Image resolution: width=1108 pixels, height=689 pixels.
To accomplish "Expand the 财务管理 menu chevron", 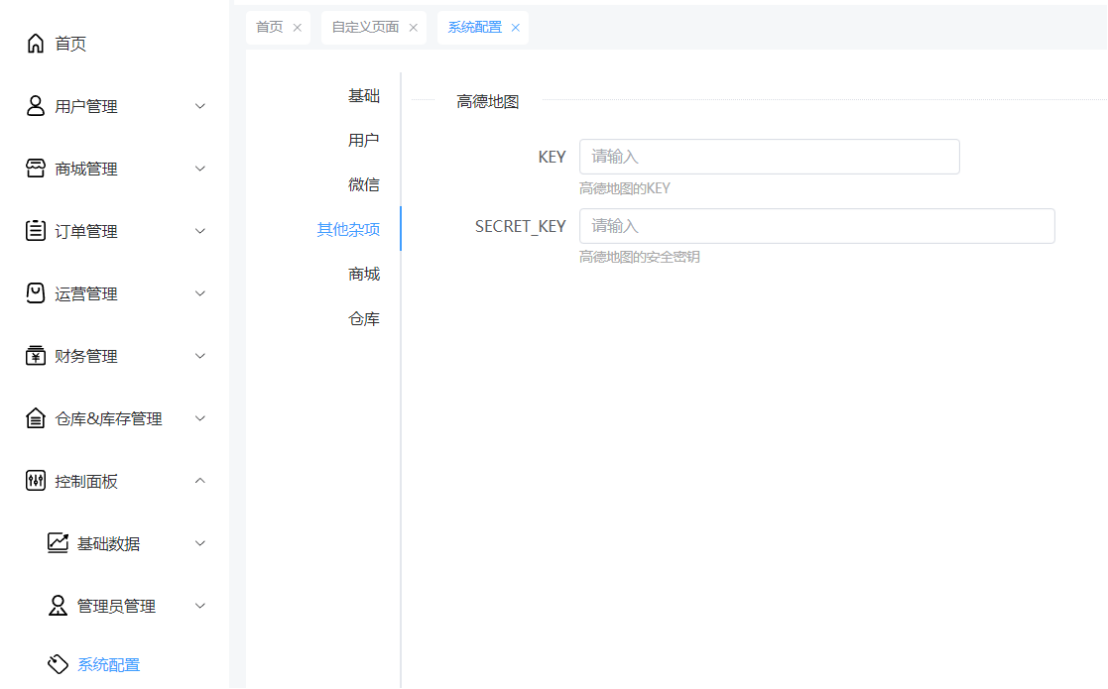I will pos(200,355).
